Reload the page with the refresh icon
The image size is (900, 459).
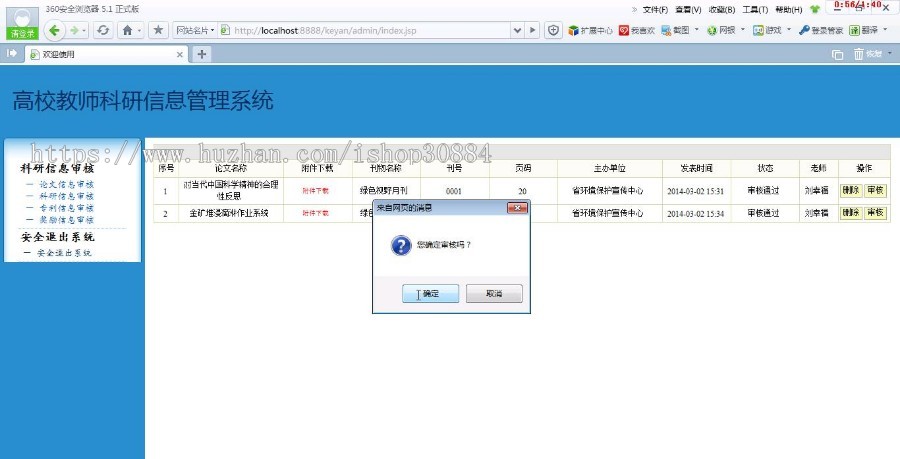coord(103,30)
